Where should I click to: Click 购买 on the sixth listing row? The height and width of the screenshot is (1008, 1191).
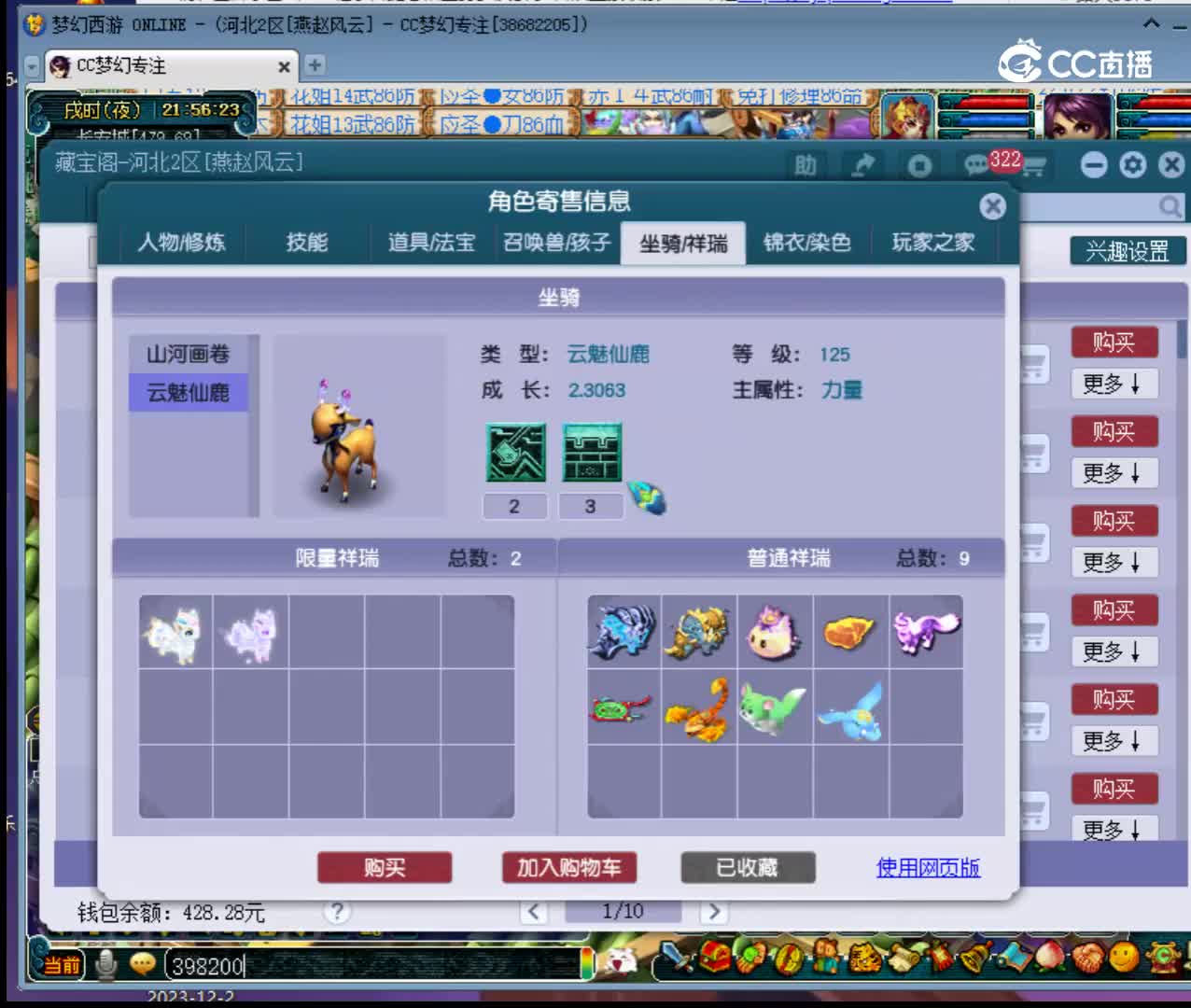(1114, 790)
